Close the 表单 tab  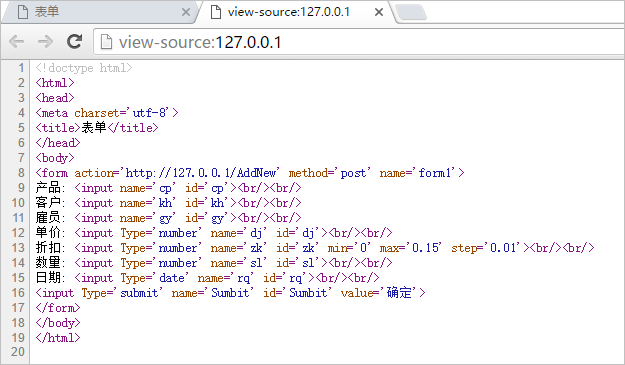click(186, 12)
